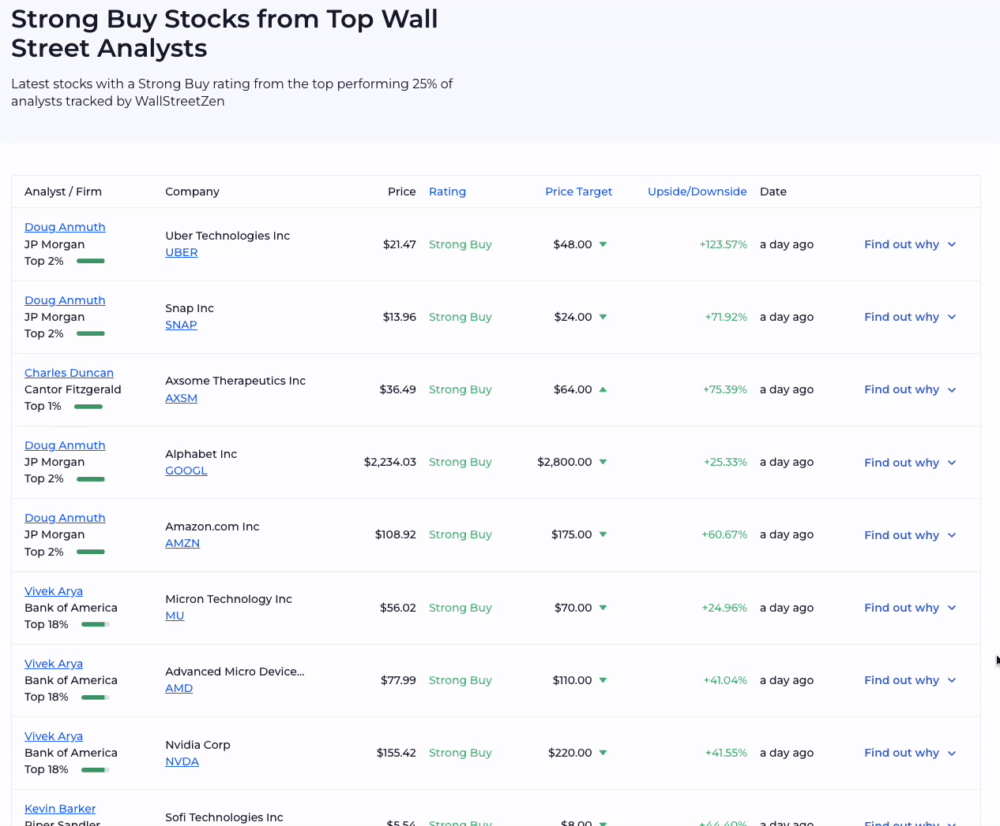Expand Find out why for Snap Inc
Screen dimensions: 1000x826
coord(910,317)
